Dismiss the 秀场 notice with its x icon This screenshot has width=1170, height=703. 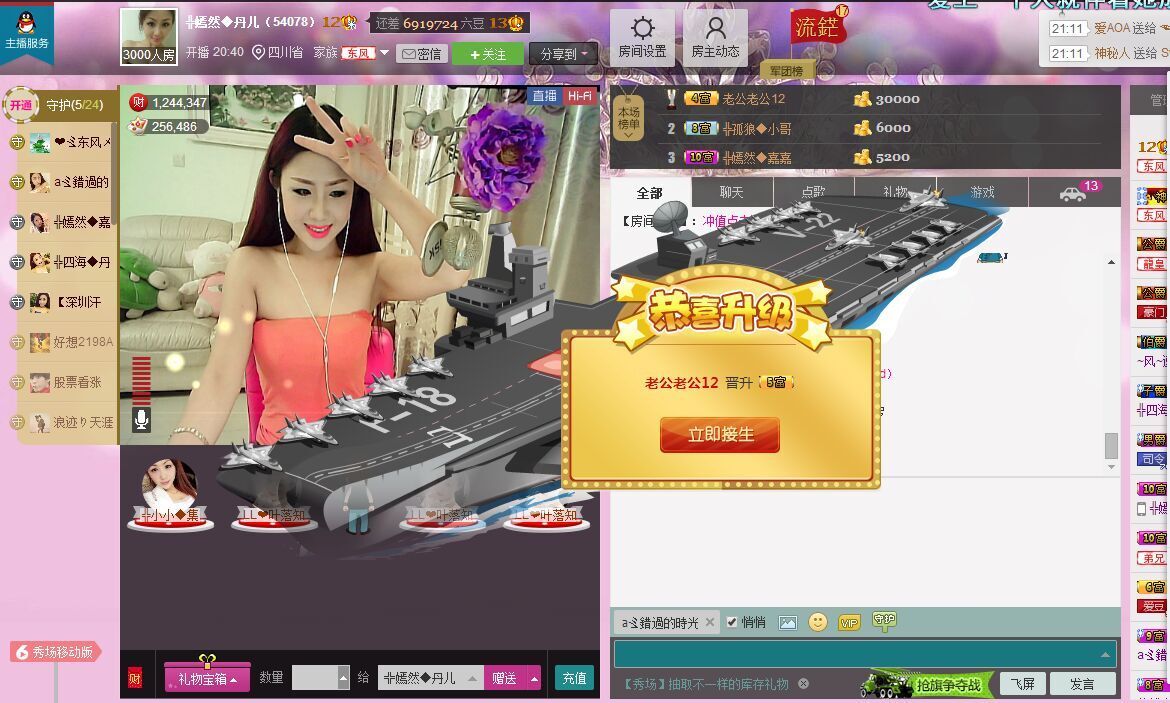803,684
